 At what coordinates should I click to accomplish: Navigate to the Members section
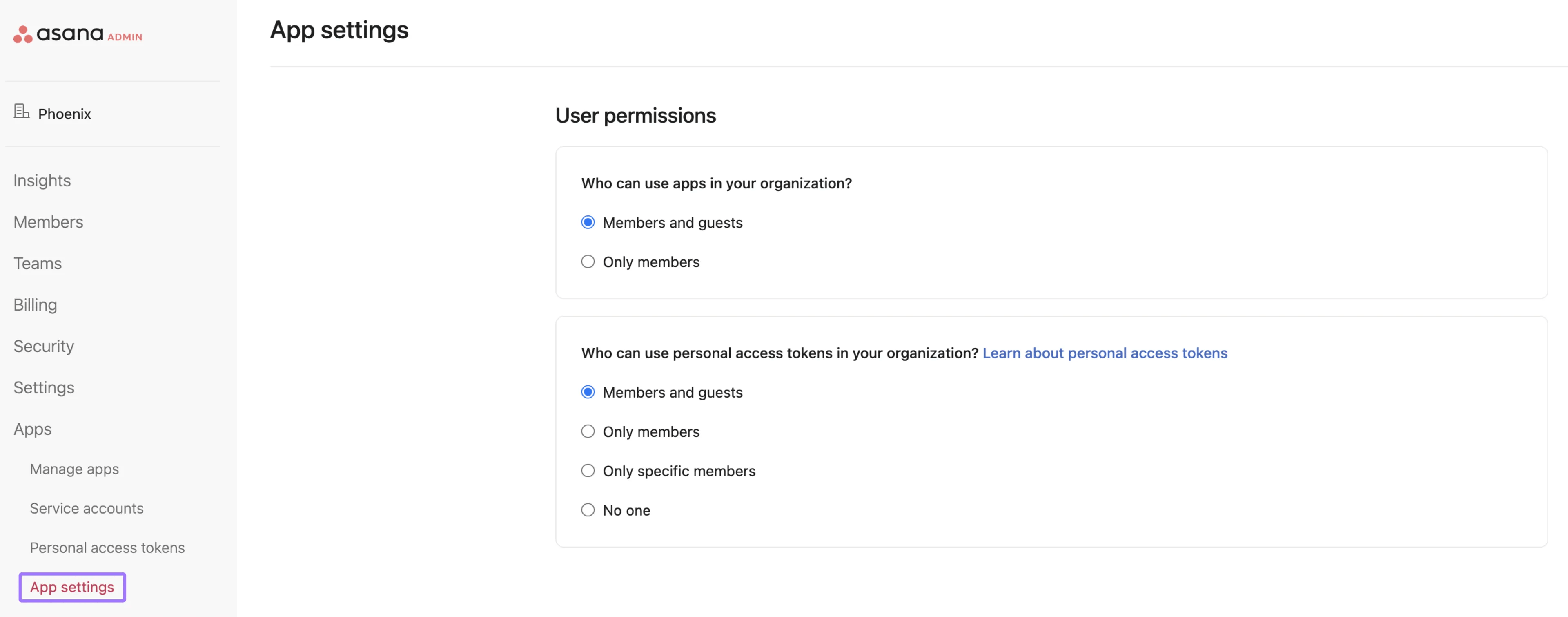(48, 222)
